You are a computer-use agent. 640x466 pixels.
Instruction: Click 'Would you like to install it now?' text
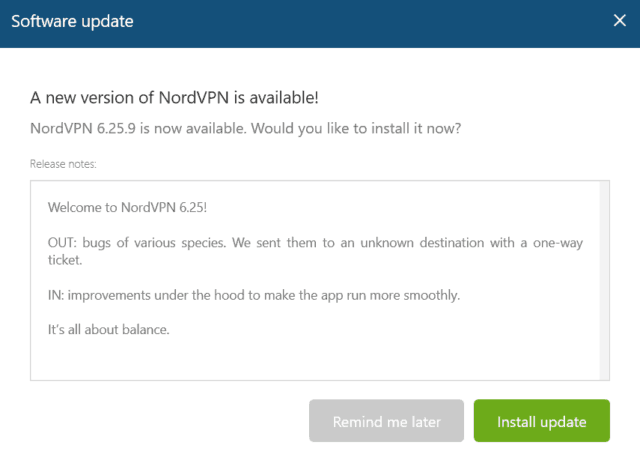click(356, 129)
